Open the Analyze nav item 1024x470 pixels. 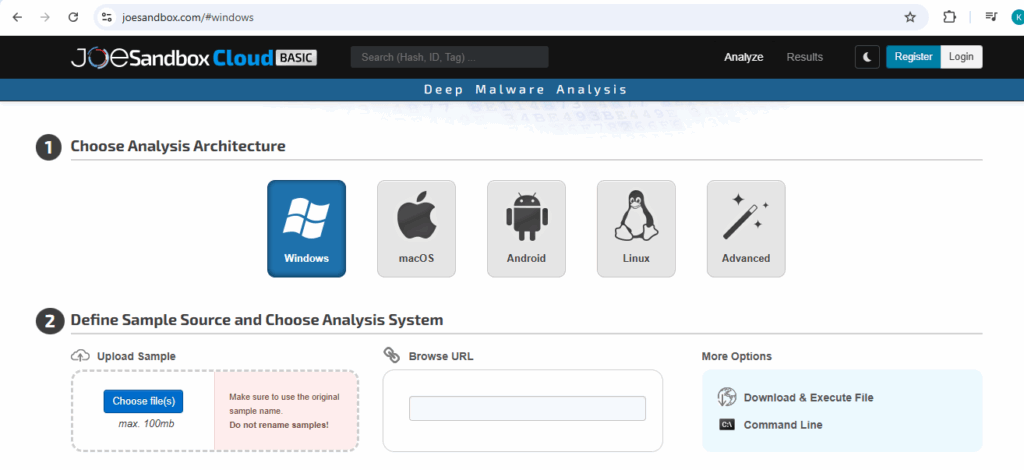[x=743, y=57]
